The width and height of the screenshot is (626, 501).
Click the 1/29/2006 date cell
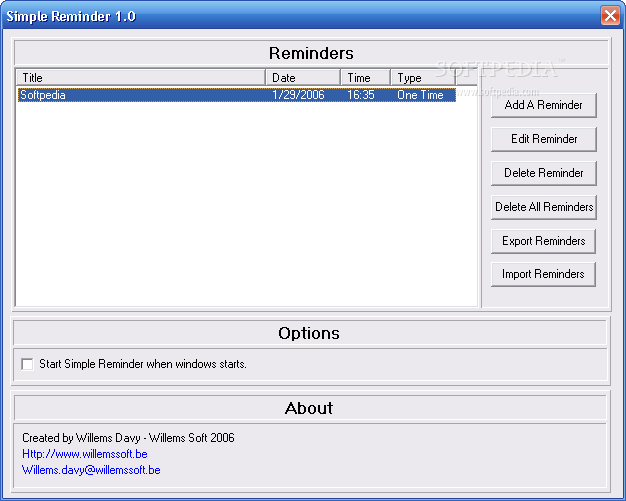coord(298,95)
